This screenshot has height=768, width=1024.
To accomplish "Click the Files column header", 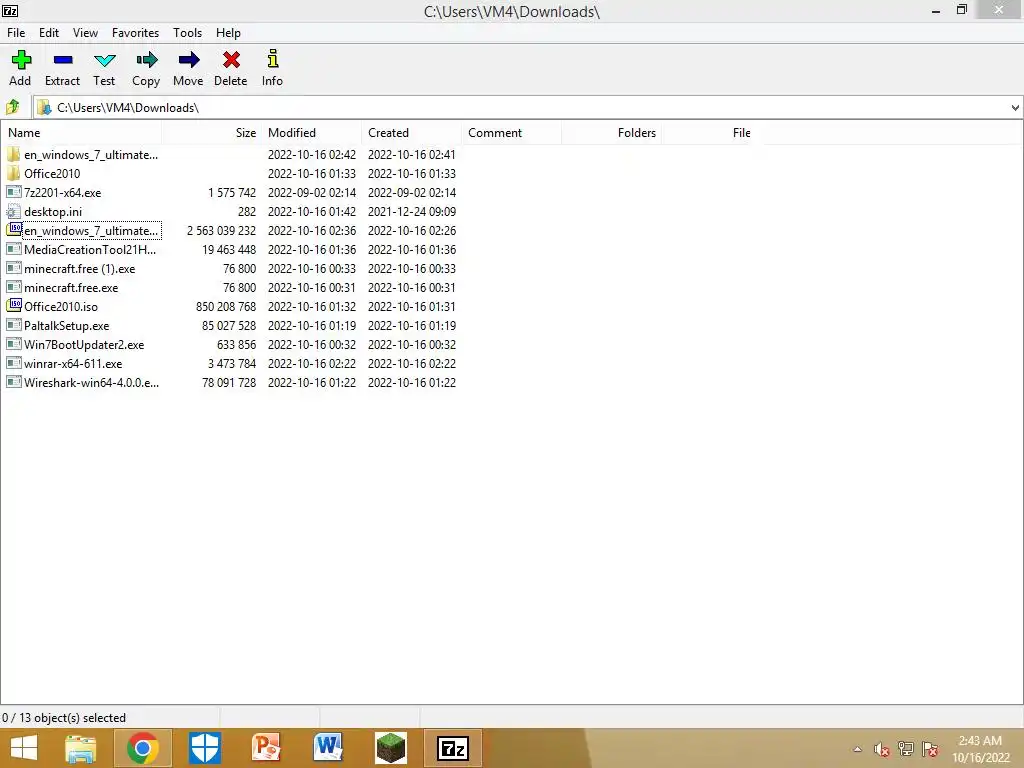I will 711,133.
